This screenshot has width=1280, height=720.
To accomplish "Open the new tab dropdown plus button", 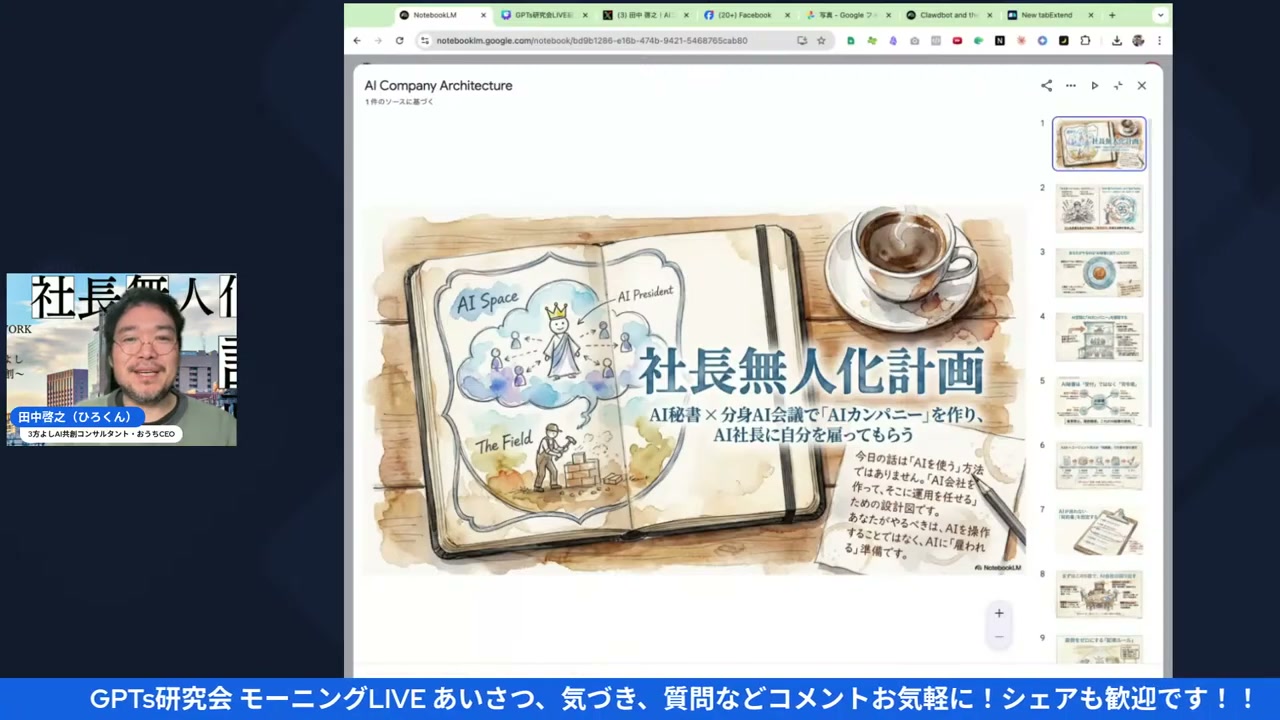I will point(1111,15).
